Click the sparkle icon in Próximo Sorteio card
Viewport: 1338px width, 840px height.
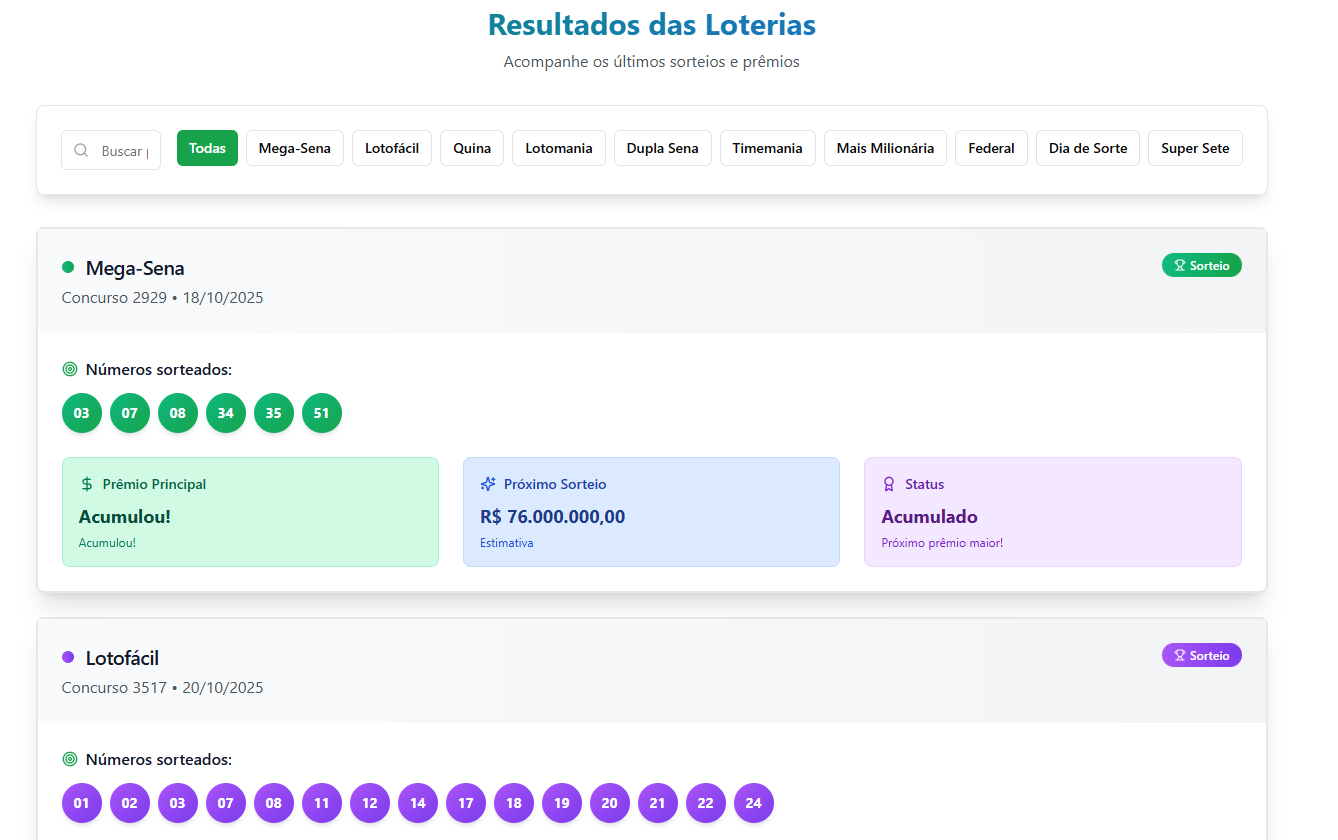click(488, 484)
